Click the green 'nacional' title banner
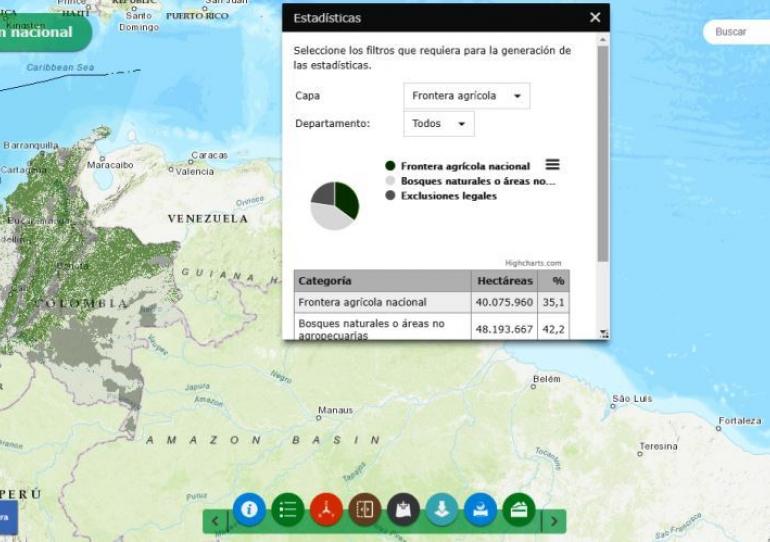 (x=44, y=32)
